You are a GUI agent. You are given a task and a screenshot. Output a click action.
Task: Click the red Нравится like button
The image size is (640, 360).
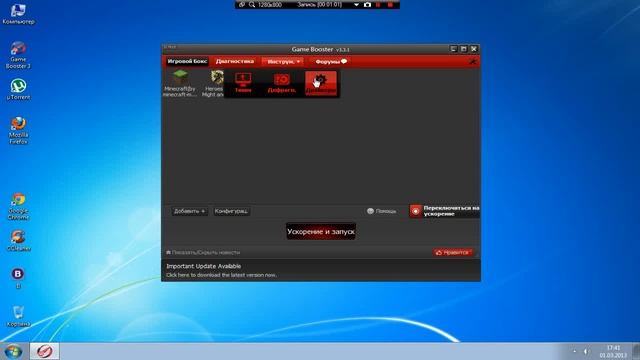[453, 252]
